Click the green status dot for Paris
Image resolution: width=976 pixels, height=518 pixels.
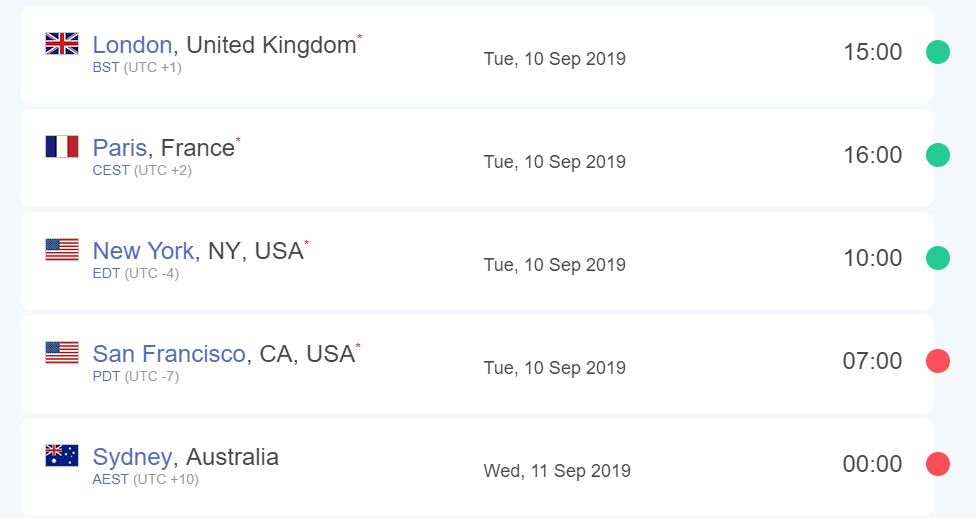[937, 155]
